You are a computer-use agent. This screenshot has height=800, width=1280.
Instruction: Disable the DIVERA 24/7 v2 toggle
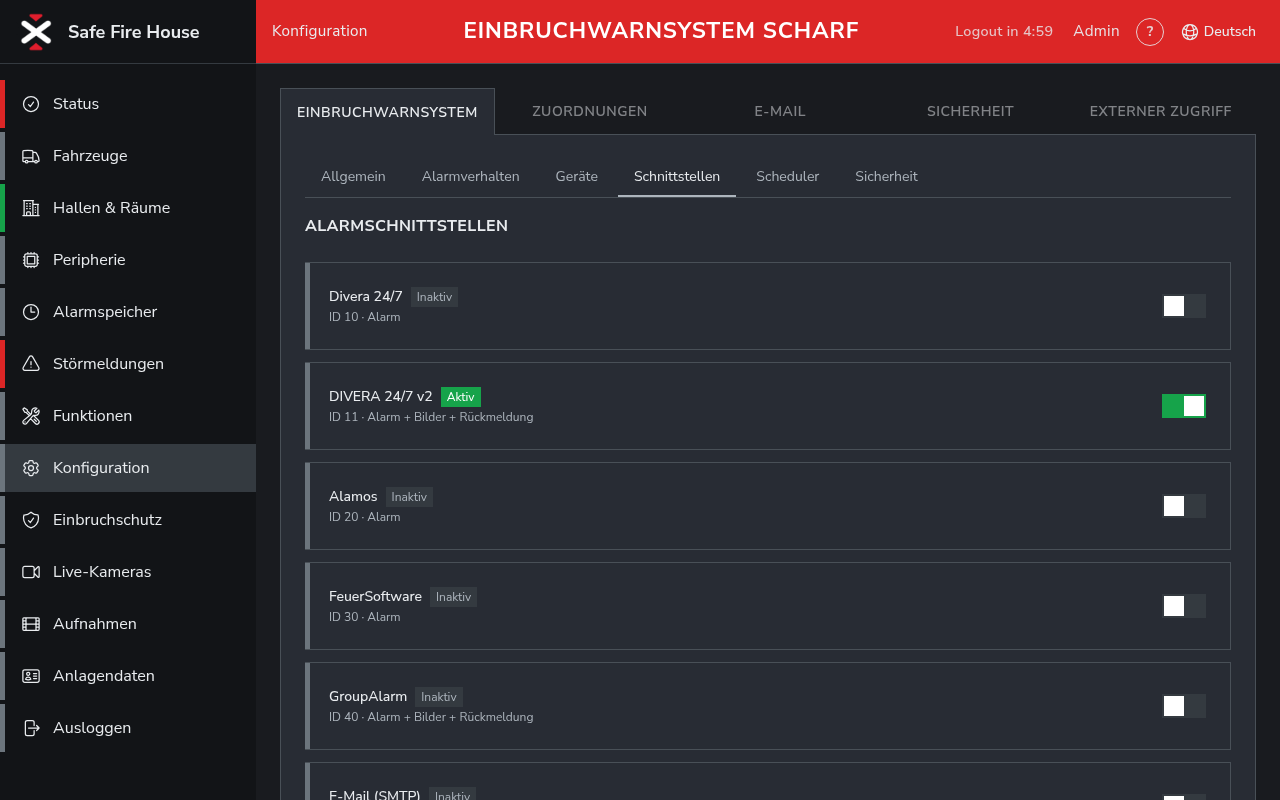point(1184,406)
